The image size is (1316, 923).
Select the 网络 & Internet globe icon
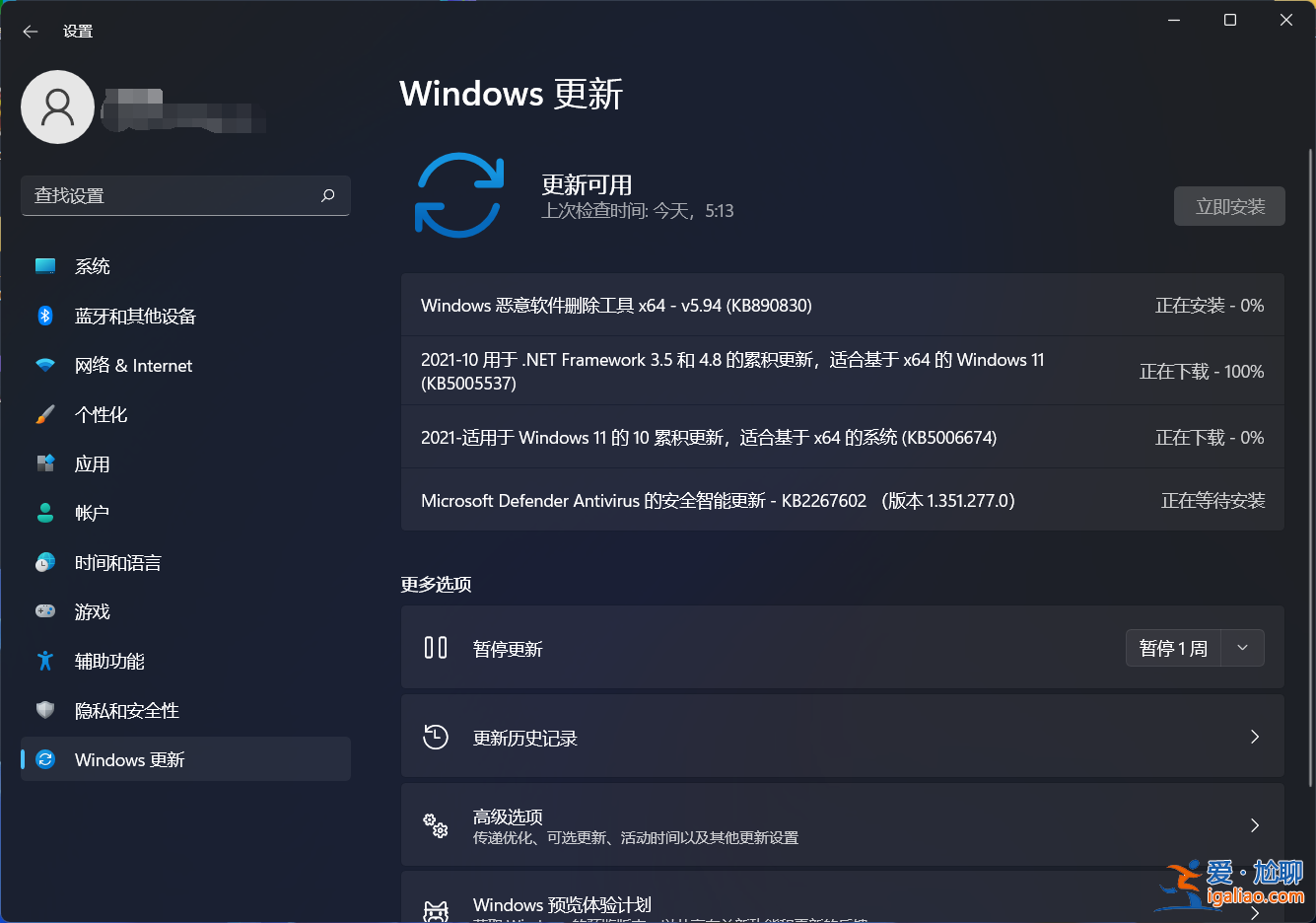click(44, 365)
